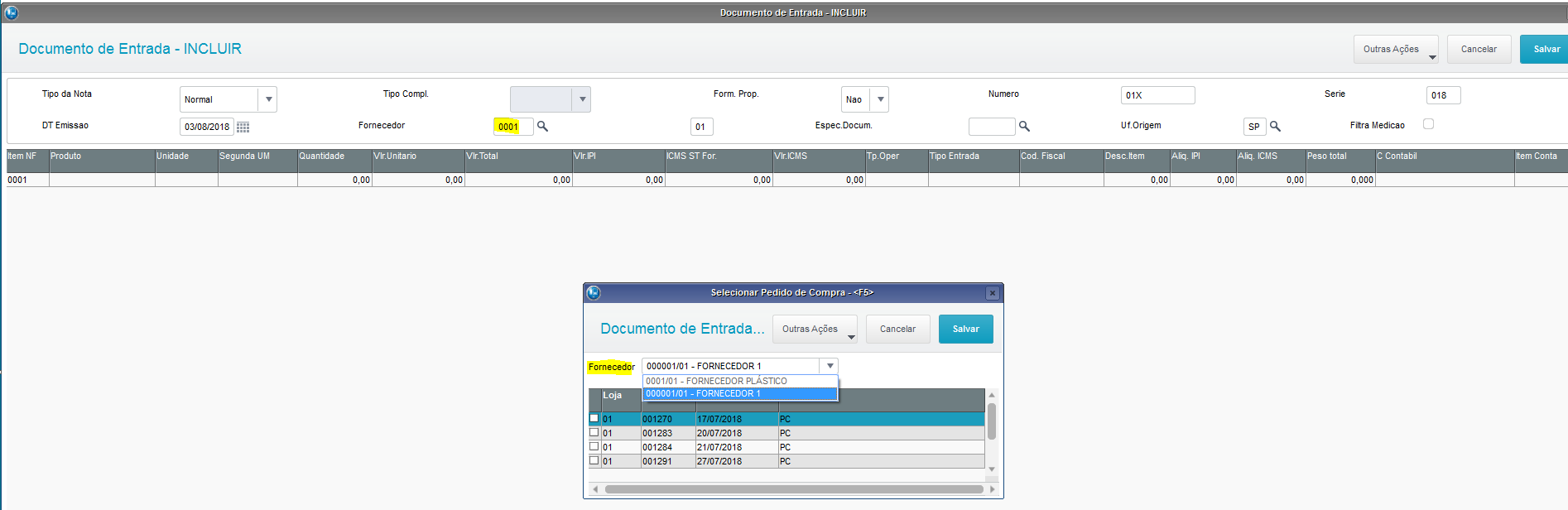This screenshot has width=1568, height=510.
Task: Open the Form. Prop. dropdown
Action: pos(880,99)
